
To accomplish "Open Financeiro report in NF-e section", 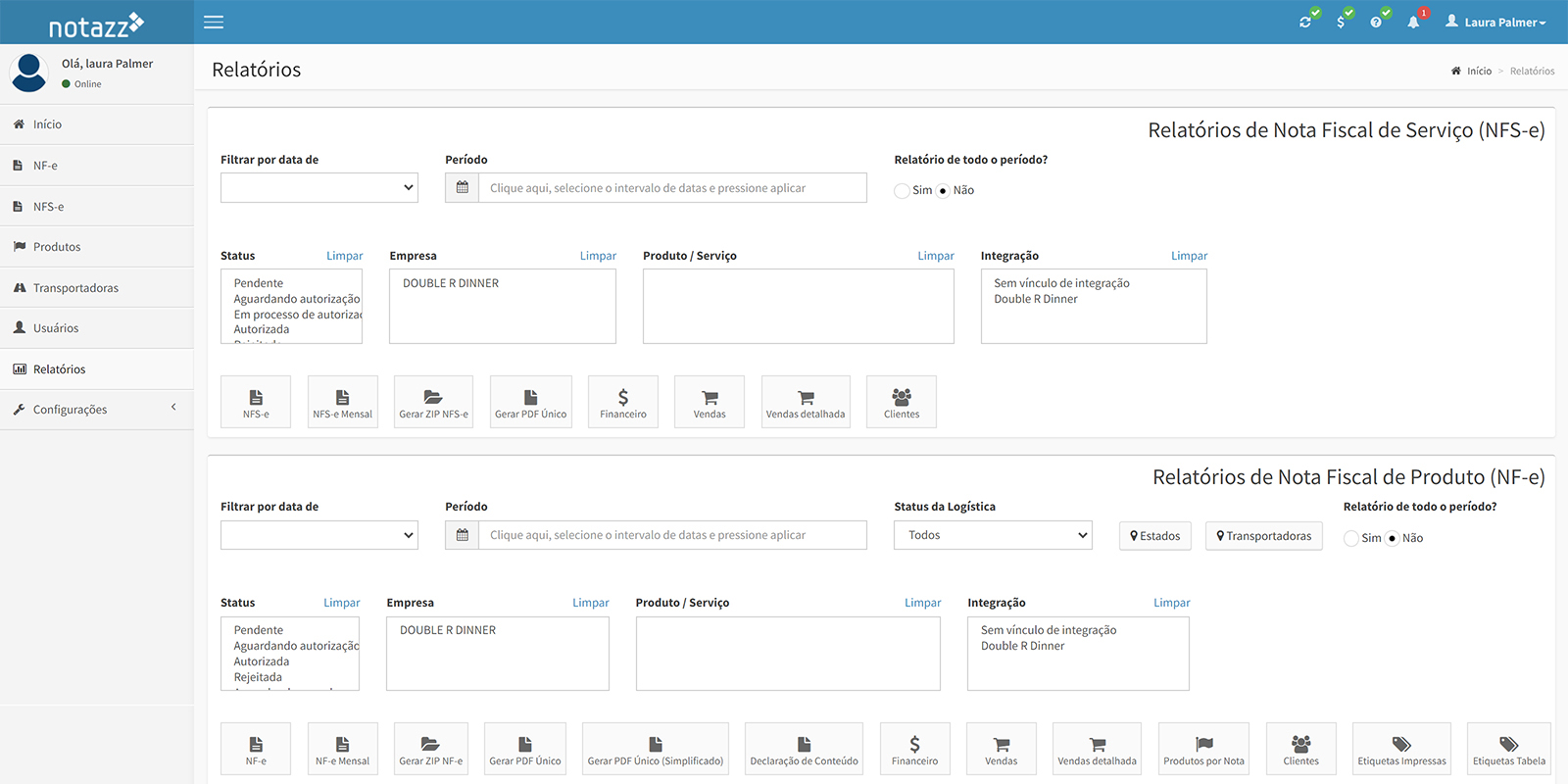I will (915, 749).
